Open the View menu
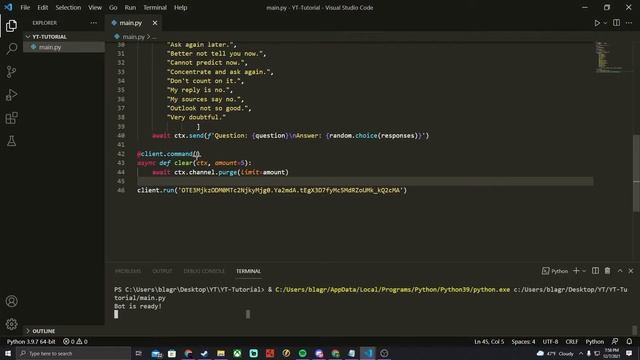 tap(95, 7)
